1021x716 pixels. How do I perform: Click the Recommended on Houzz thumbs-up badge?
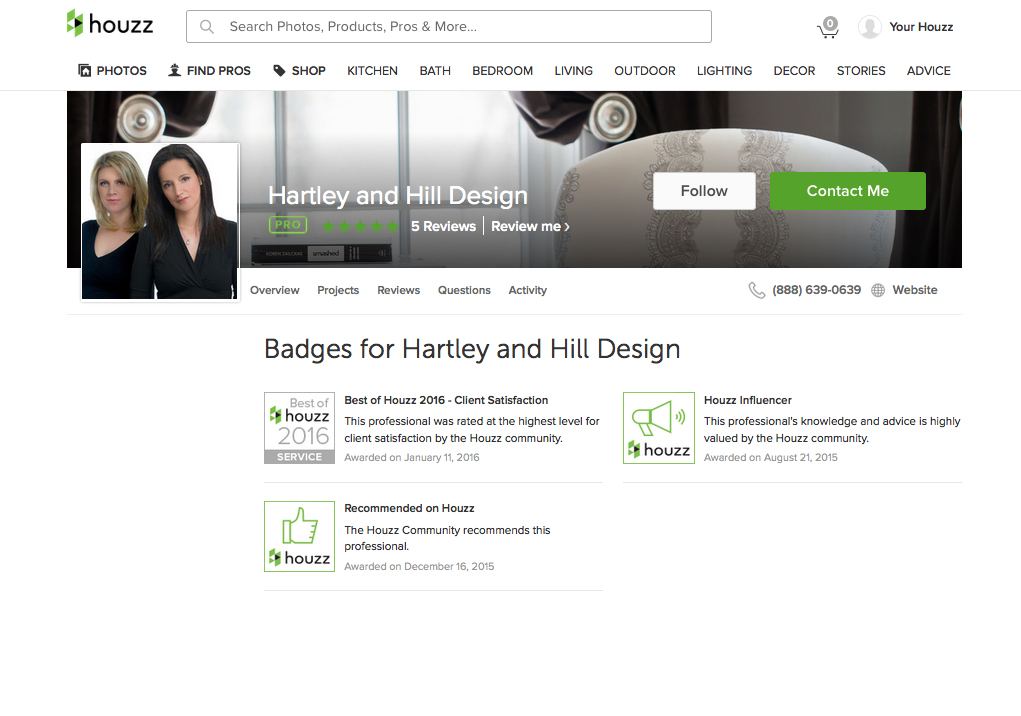coord(299,537)
